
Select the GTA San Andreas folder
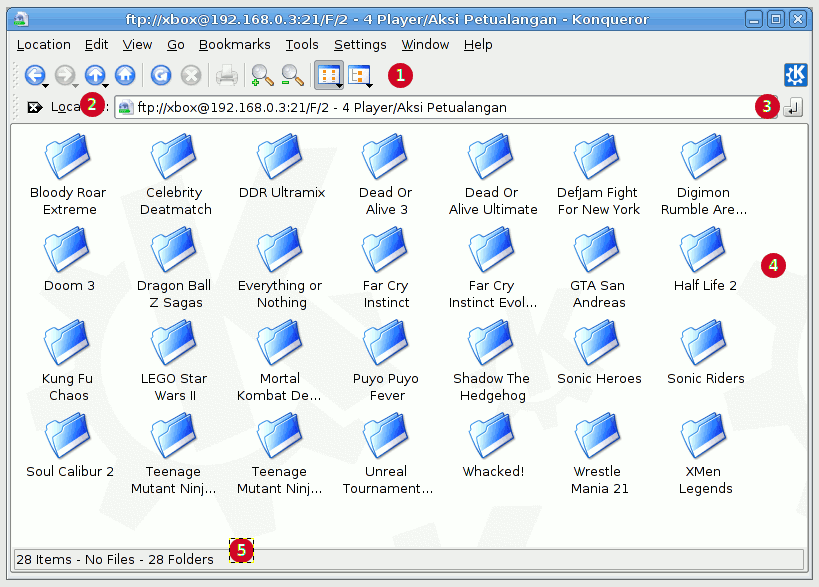pyautogui.click(x=598, y=268)
